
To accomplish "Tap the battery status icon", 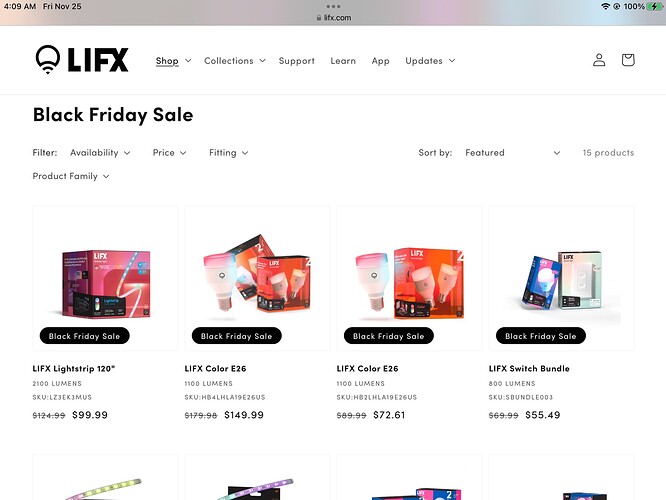I will click(655, 6).
